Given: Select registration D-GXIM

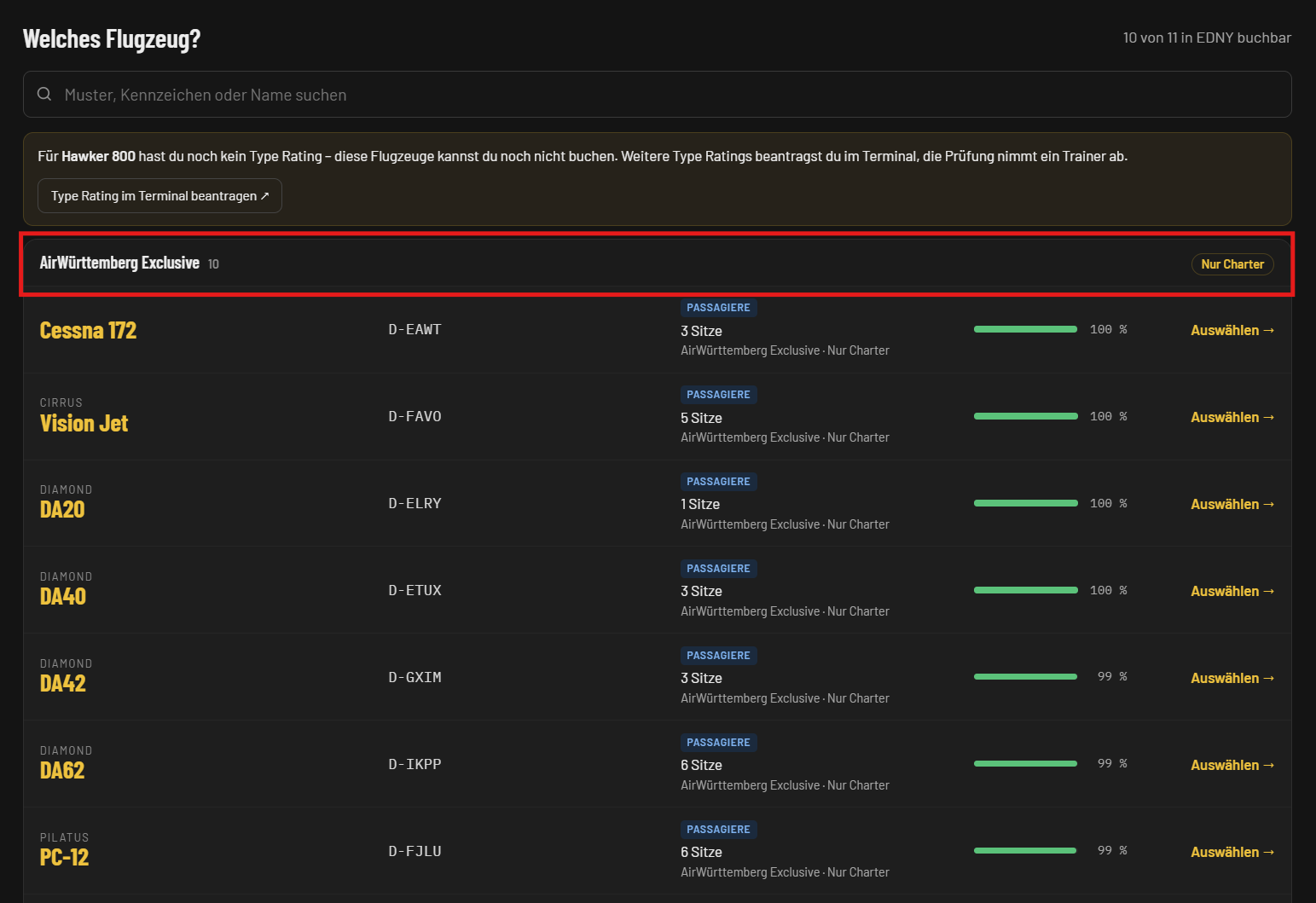Looking at the screenshot, I should click(x=415, y=677).
